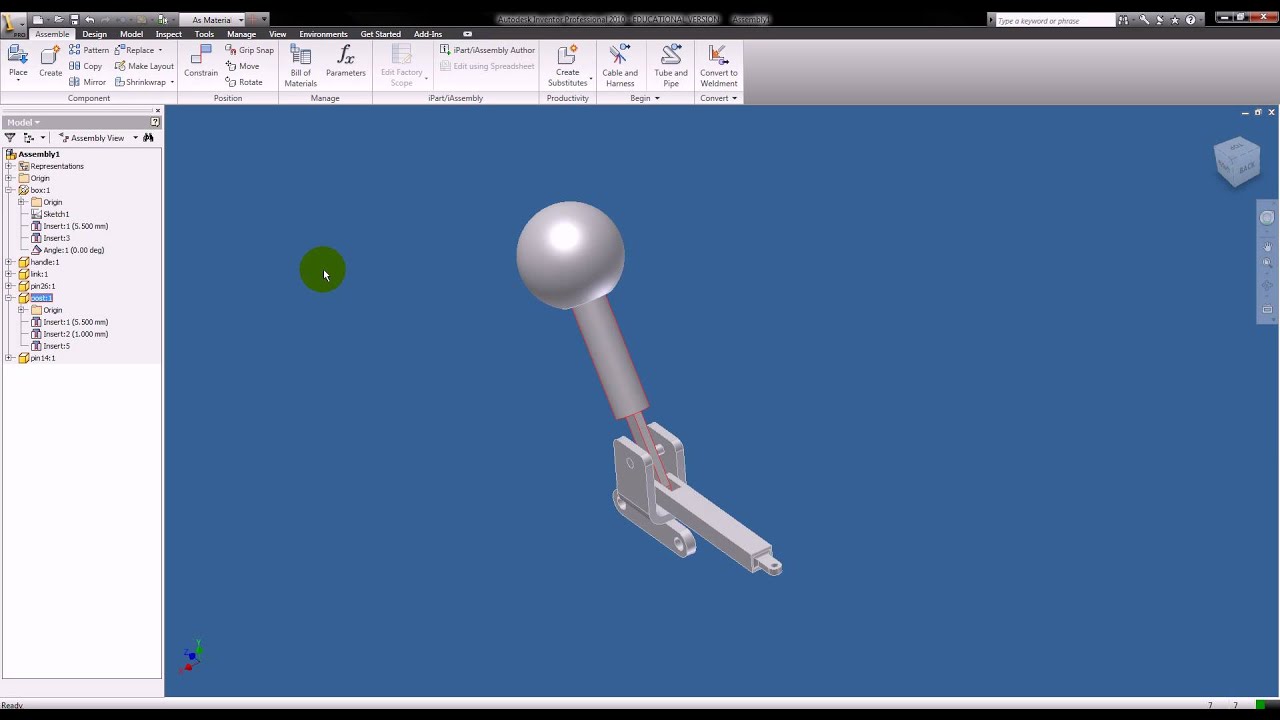Click the Create component icon
The height and width of the screenshot is (720, 1280).
[50, 62]
